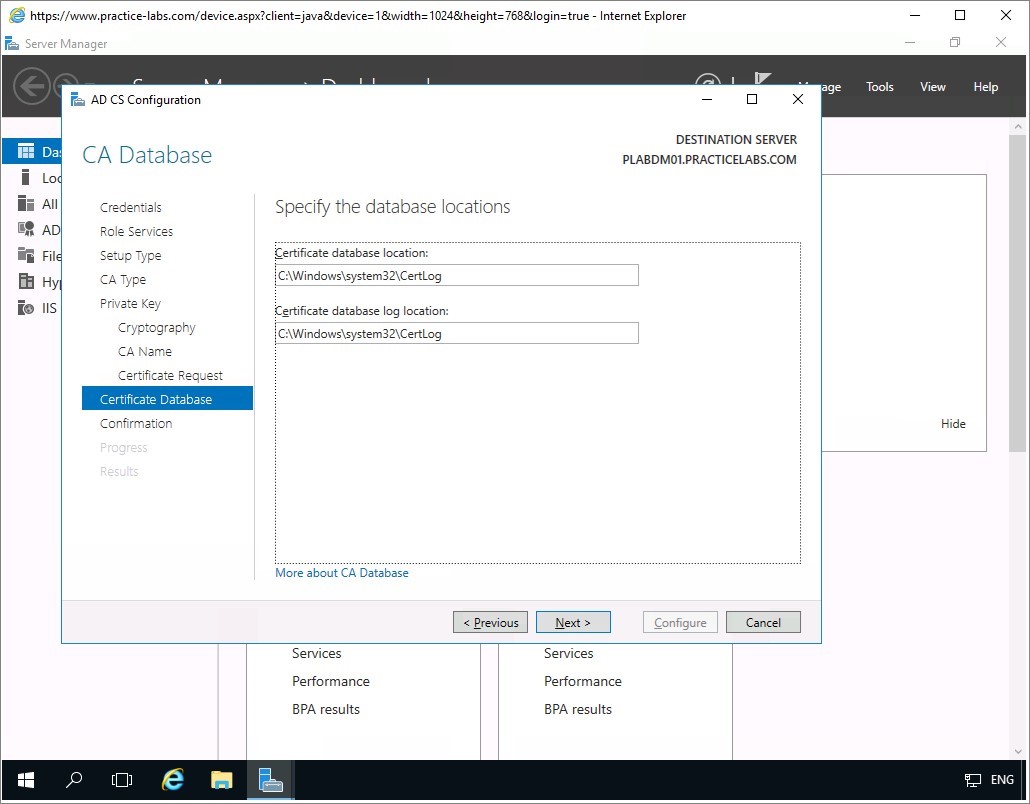Click the Dashboard icon in the Server Manager sidebar
Image resolution: width=1030 pixels, height=804 pixels.
tap(26, 152)
